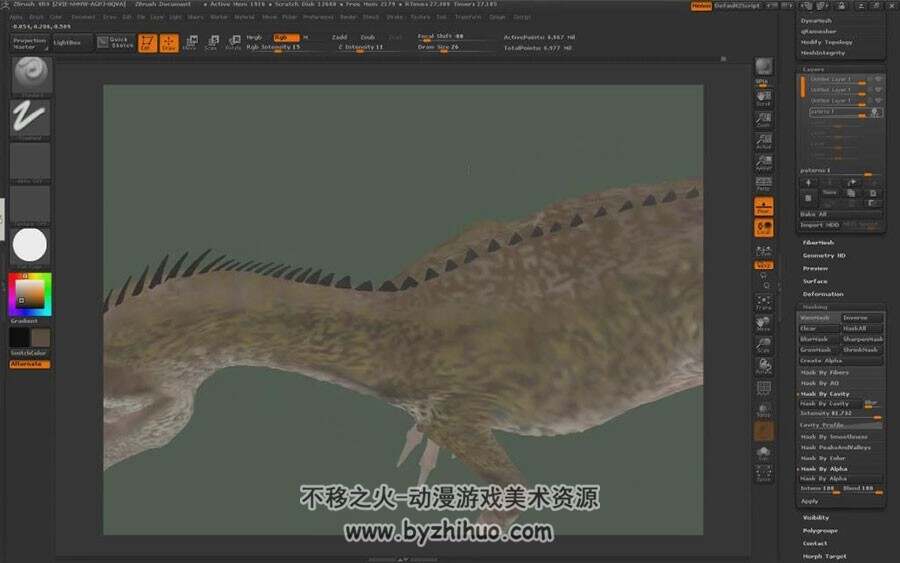Click the Move view icon in right shelf
900x563 pixels.
763,324
